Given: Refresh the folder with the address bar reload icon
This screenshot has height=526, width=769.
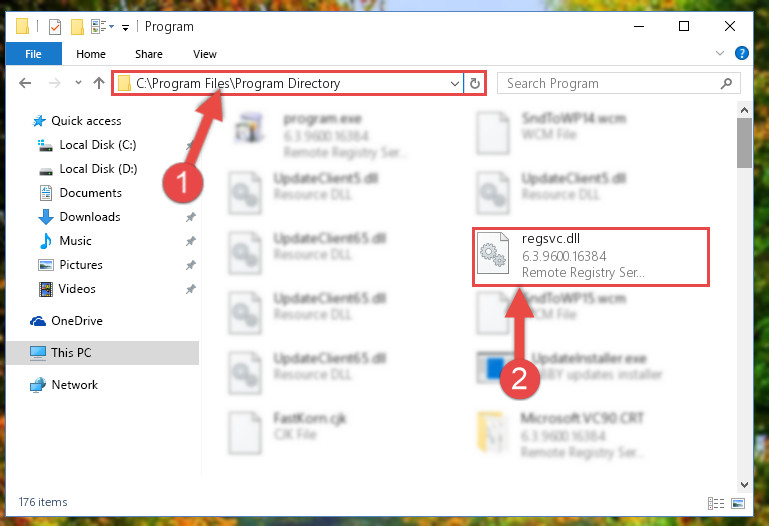Looking at the screenshot, I should [474, 83].
